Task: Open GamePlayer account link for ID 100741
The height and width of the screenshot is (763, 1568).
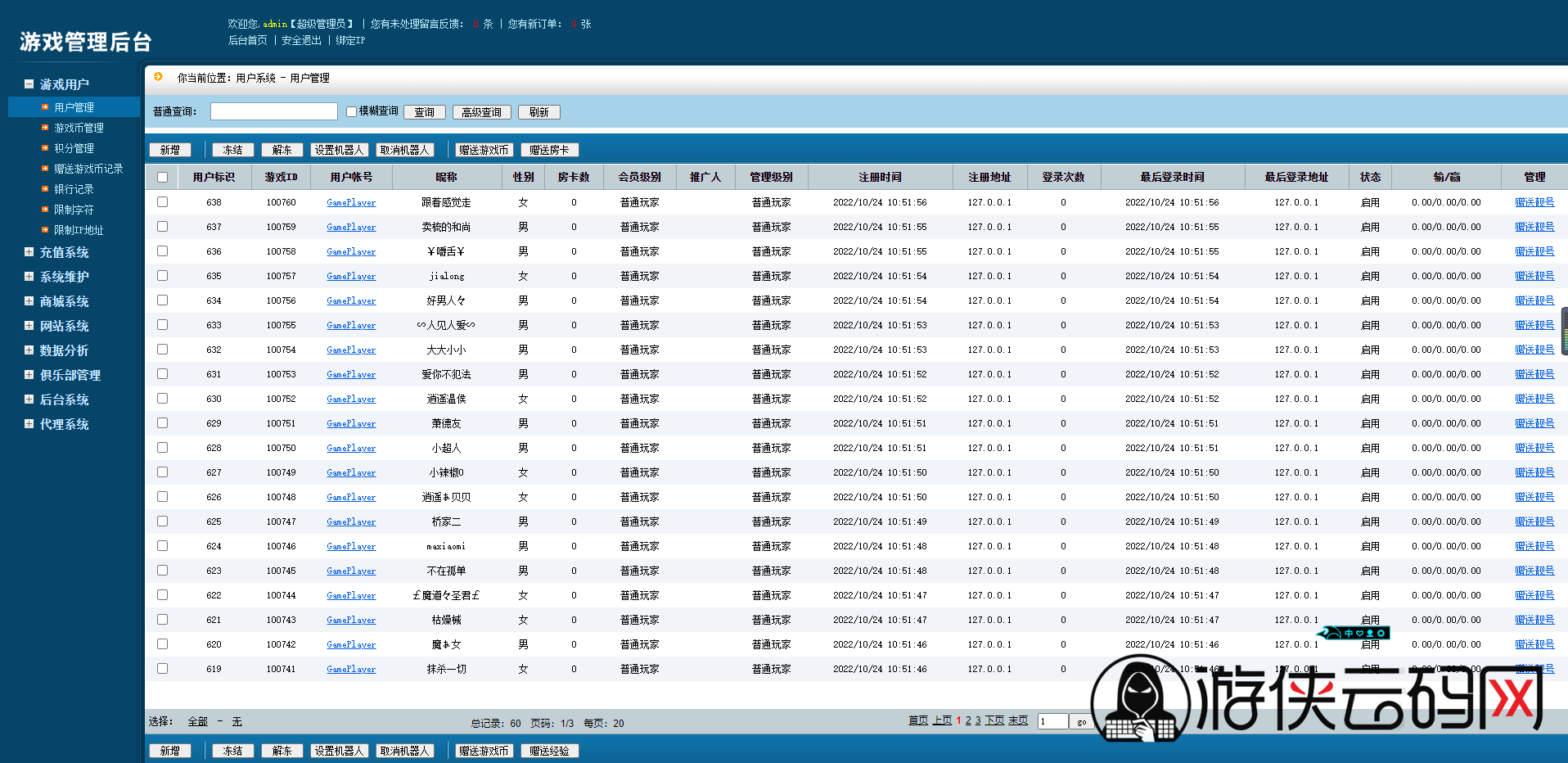Action: tap(351, 669)
